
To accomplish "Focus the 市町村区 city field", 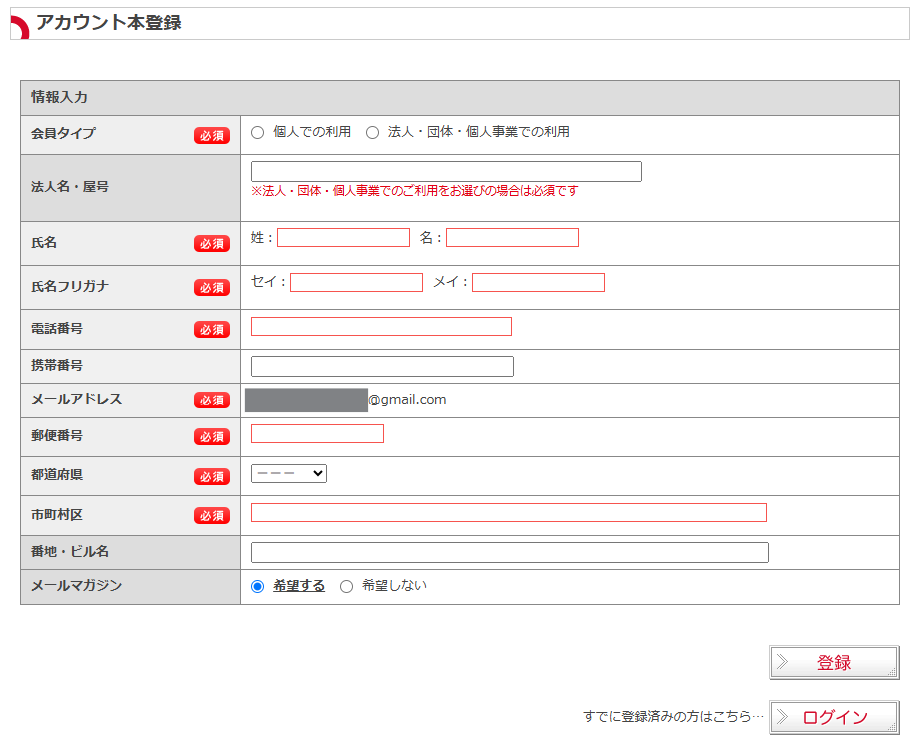I will (509, 512).
